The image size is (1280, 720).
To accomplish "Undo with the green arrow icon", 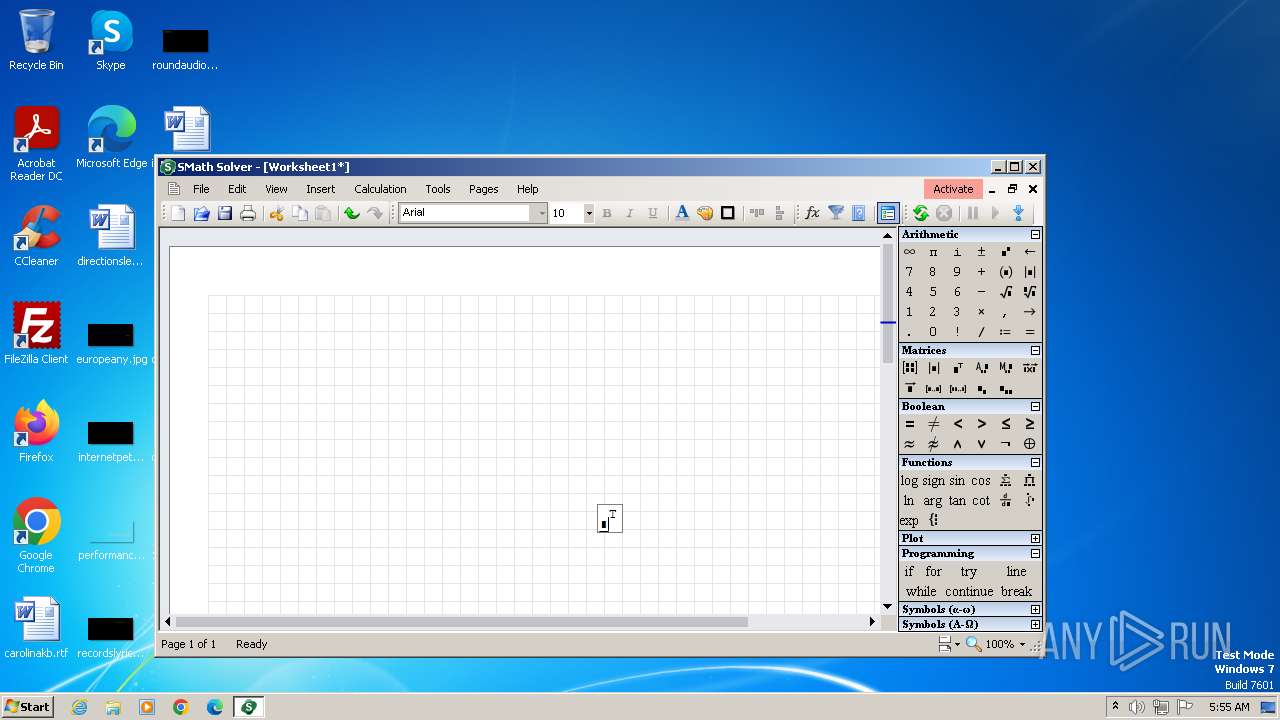I will 352,213.
